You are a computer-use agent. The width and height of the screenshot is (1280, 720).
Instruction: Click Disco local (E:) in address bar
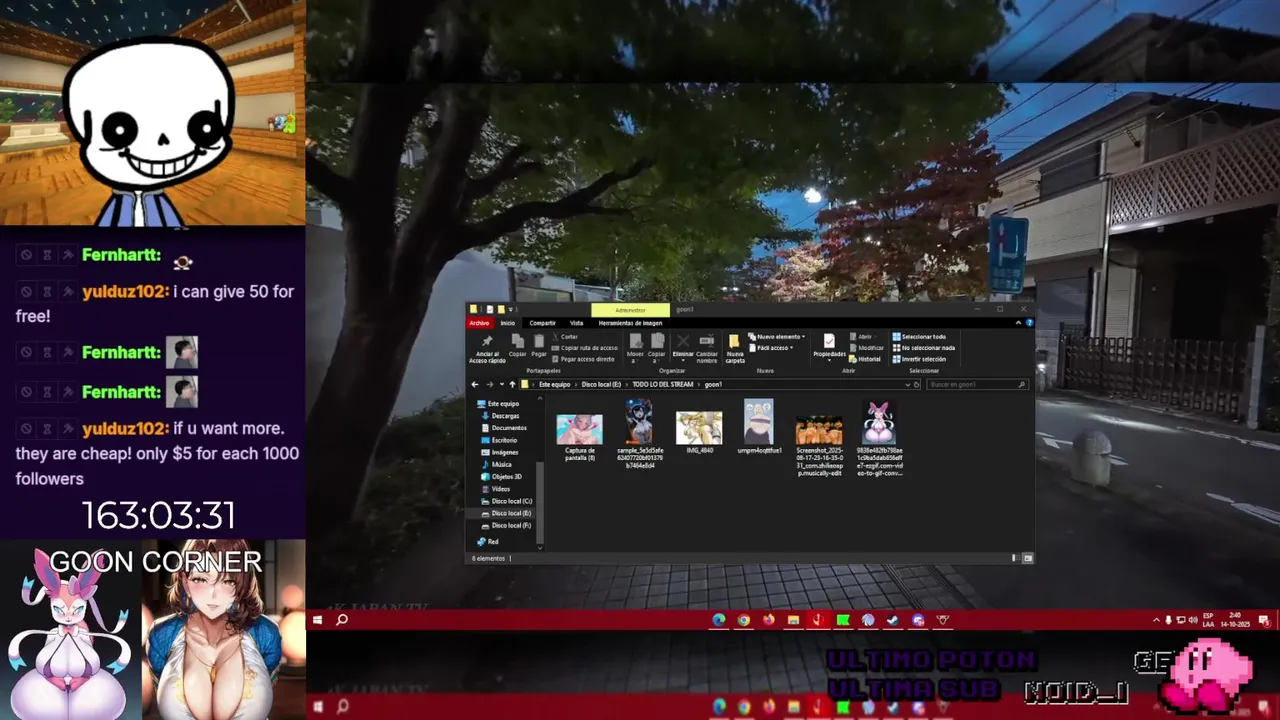(601, 385)
